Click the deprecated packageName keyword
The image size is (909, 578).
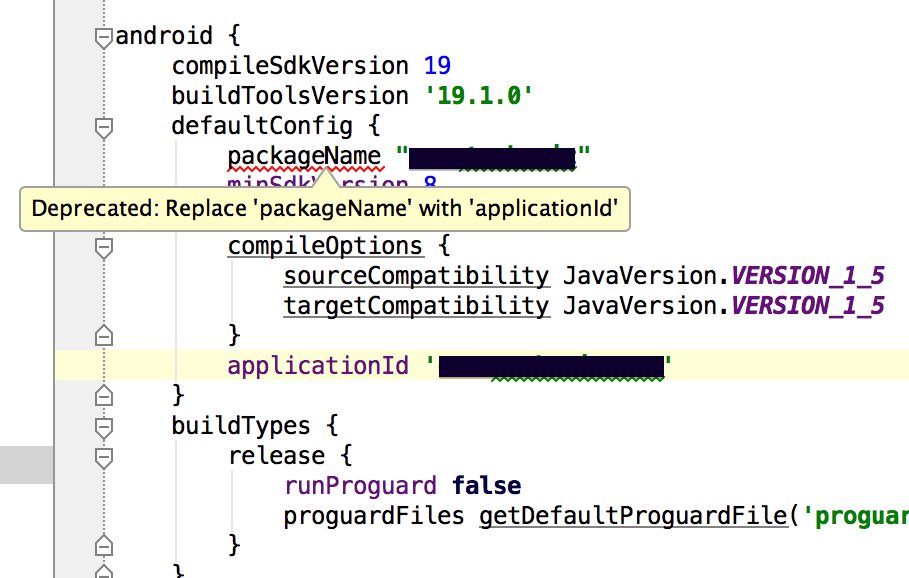[304, 157]
